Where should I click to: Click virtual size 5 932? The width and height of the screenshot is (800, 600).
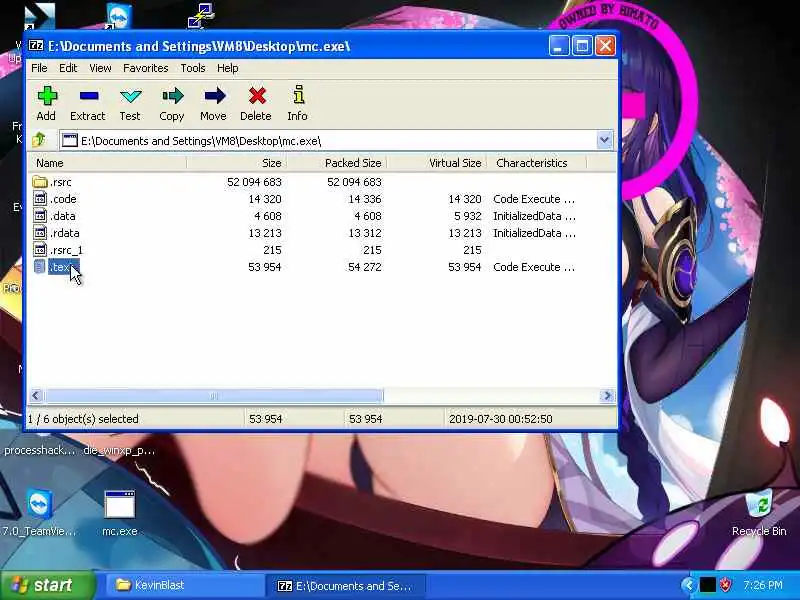coord(467,216)
